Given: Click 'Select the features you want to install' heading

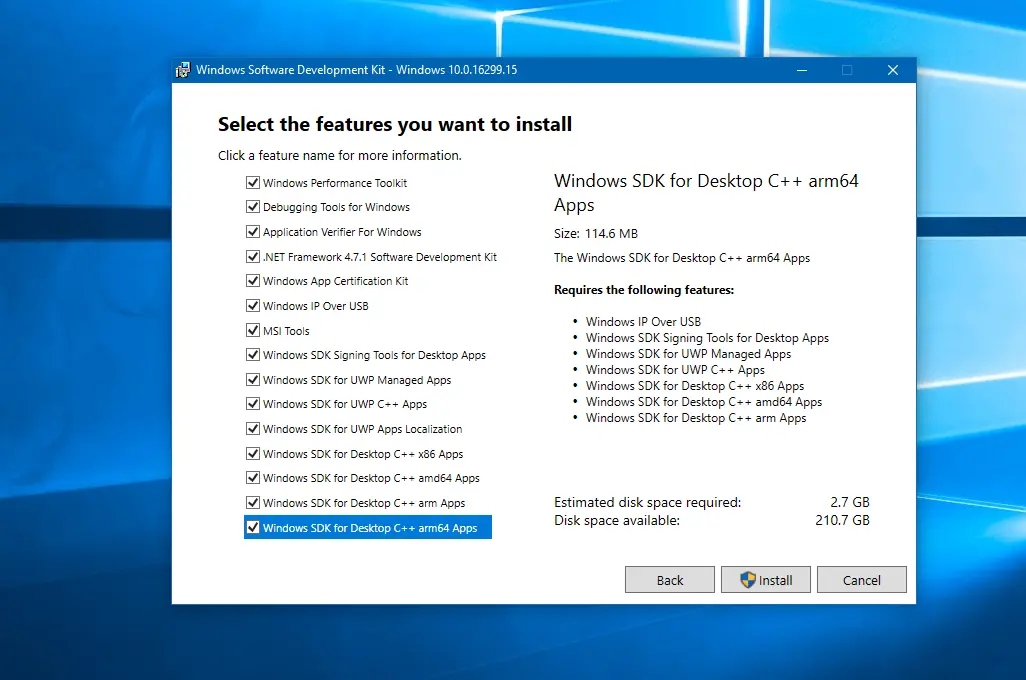Looking at the screenshot, I should point(395,124).
